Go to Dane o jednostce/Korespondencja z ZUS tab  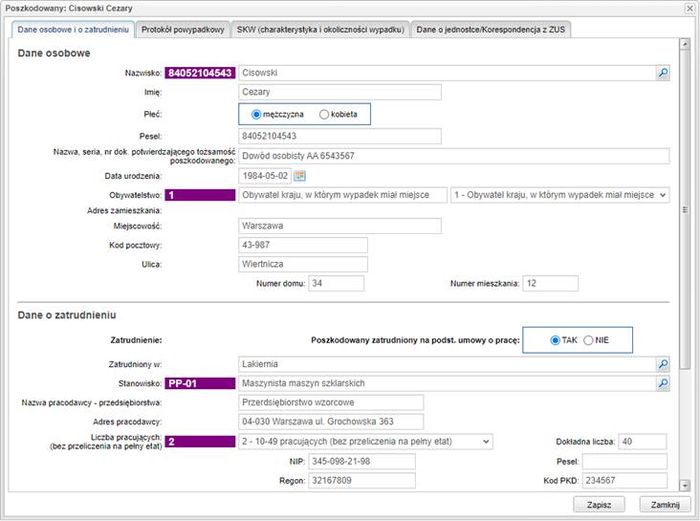pyautogui.click(x=492, y=30)
